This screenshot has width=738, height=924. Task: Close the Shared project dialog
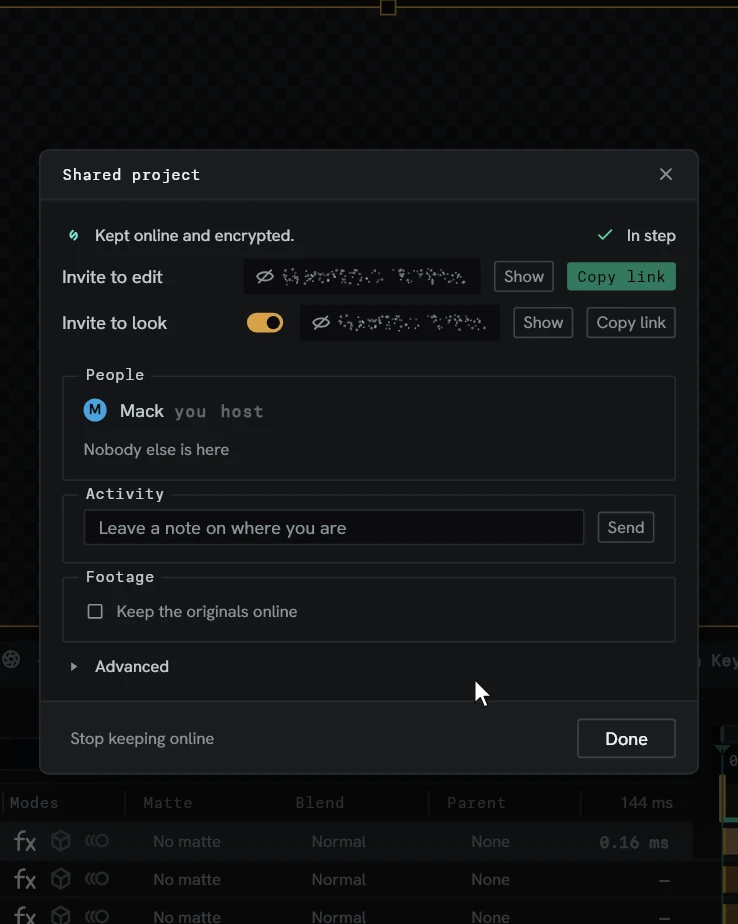click(665, 174)
